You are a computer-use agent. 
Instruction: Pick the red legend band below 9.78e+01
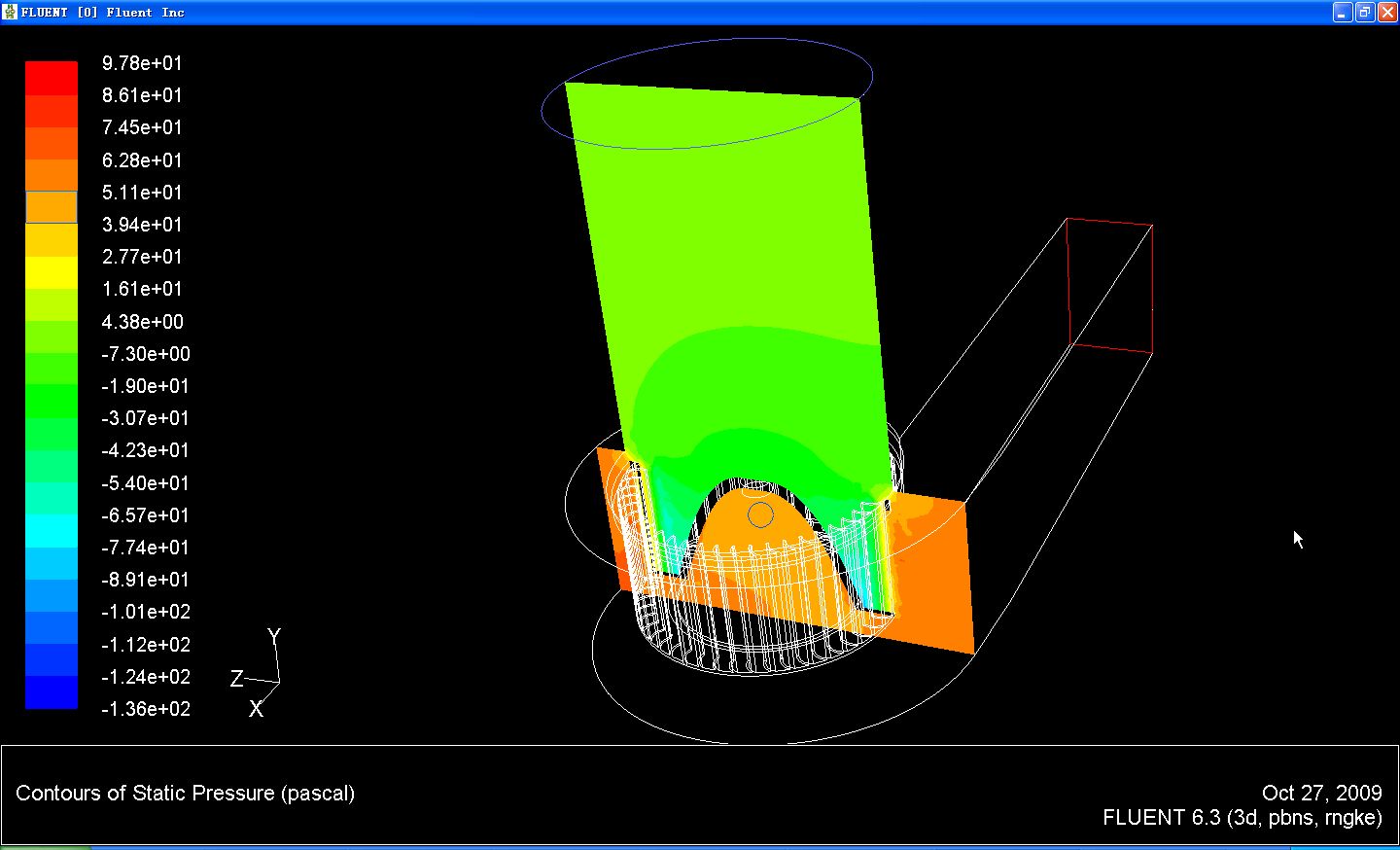[x=52, y=79]
